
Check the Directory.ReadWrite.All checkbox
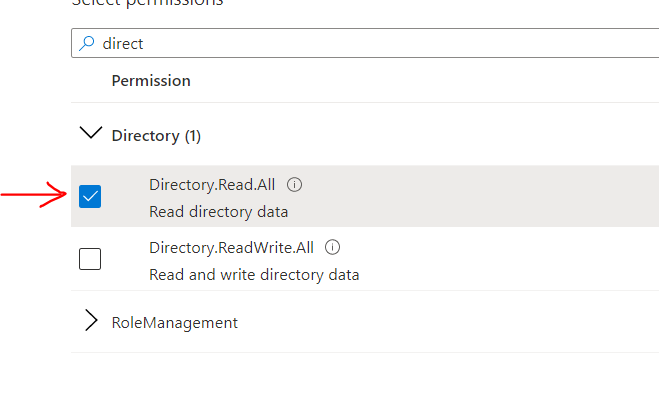[90, 259]
